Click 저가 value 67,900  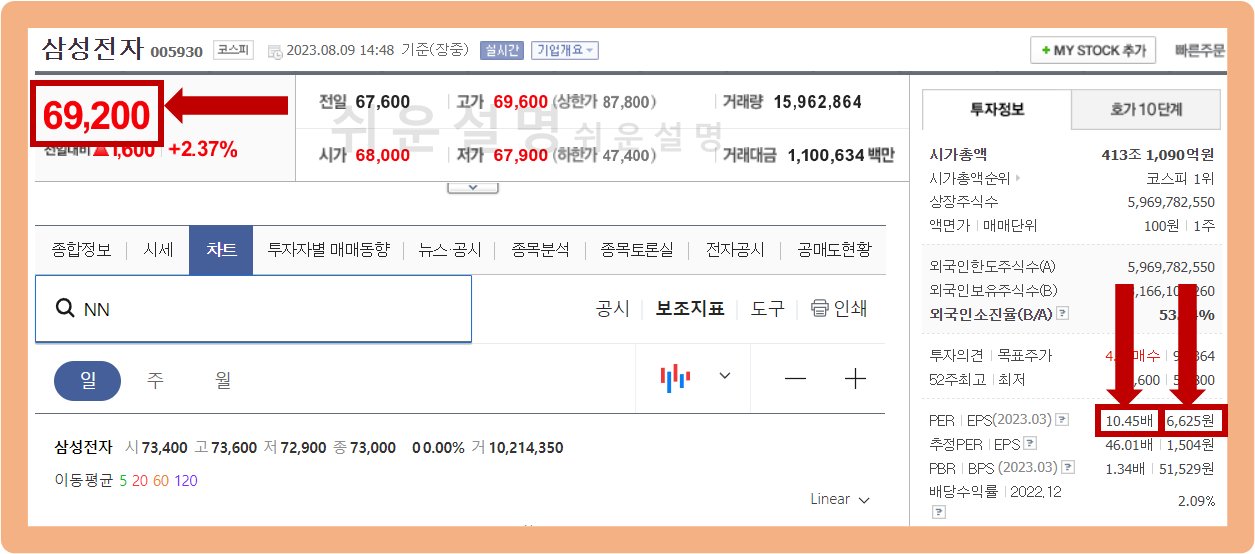click(x=521, y=155)
